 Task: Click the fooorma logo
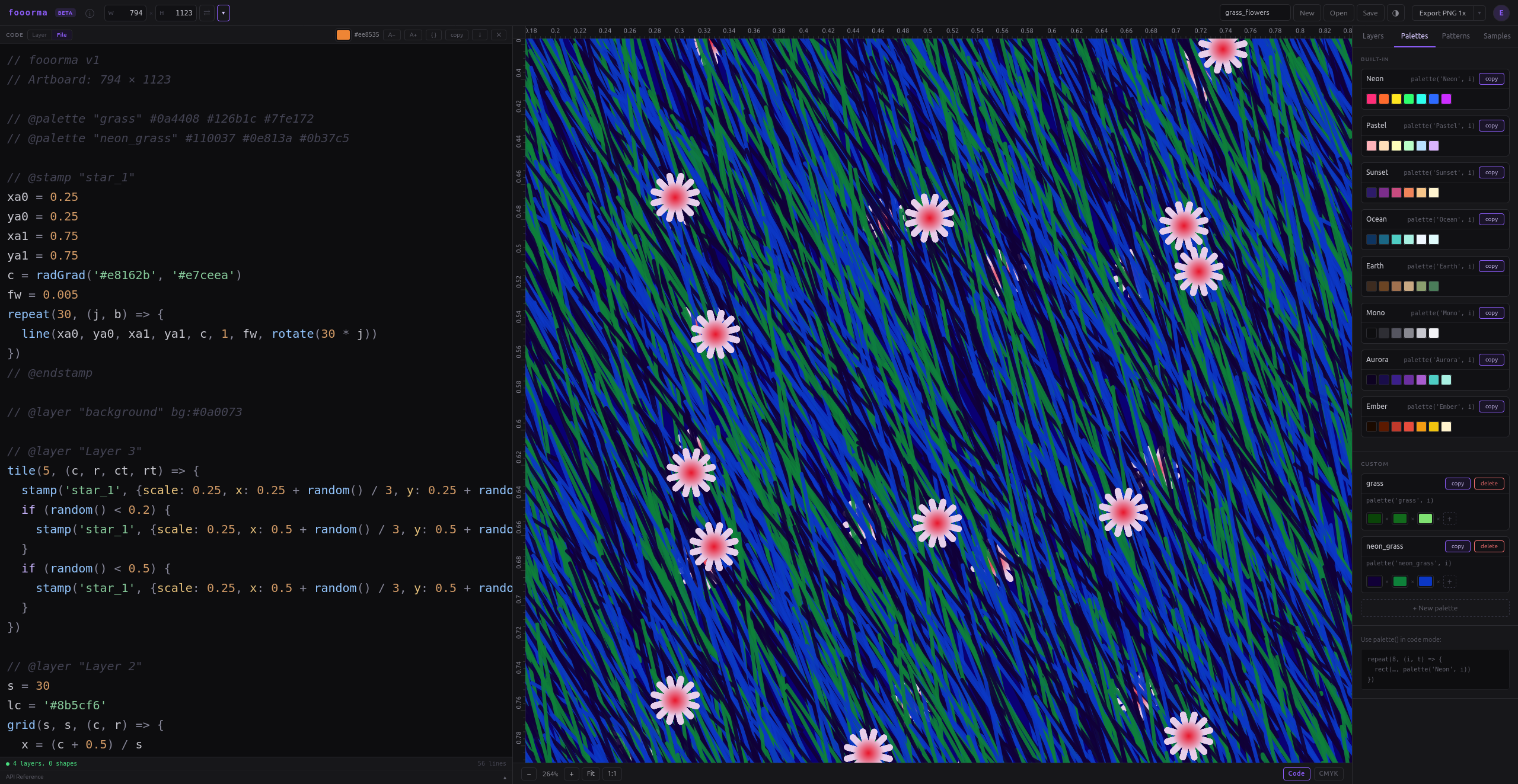point(28,12)
